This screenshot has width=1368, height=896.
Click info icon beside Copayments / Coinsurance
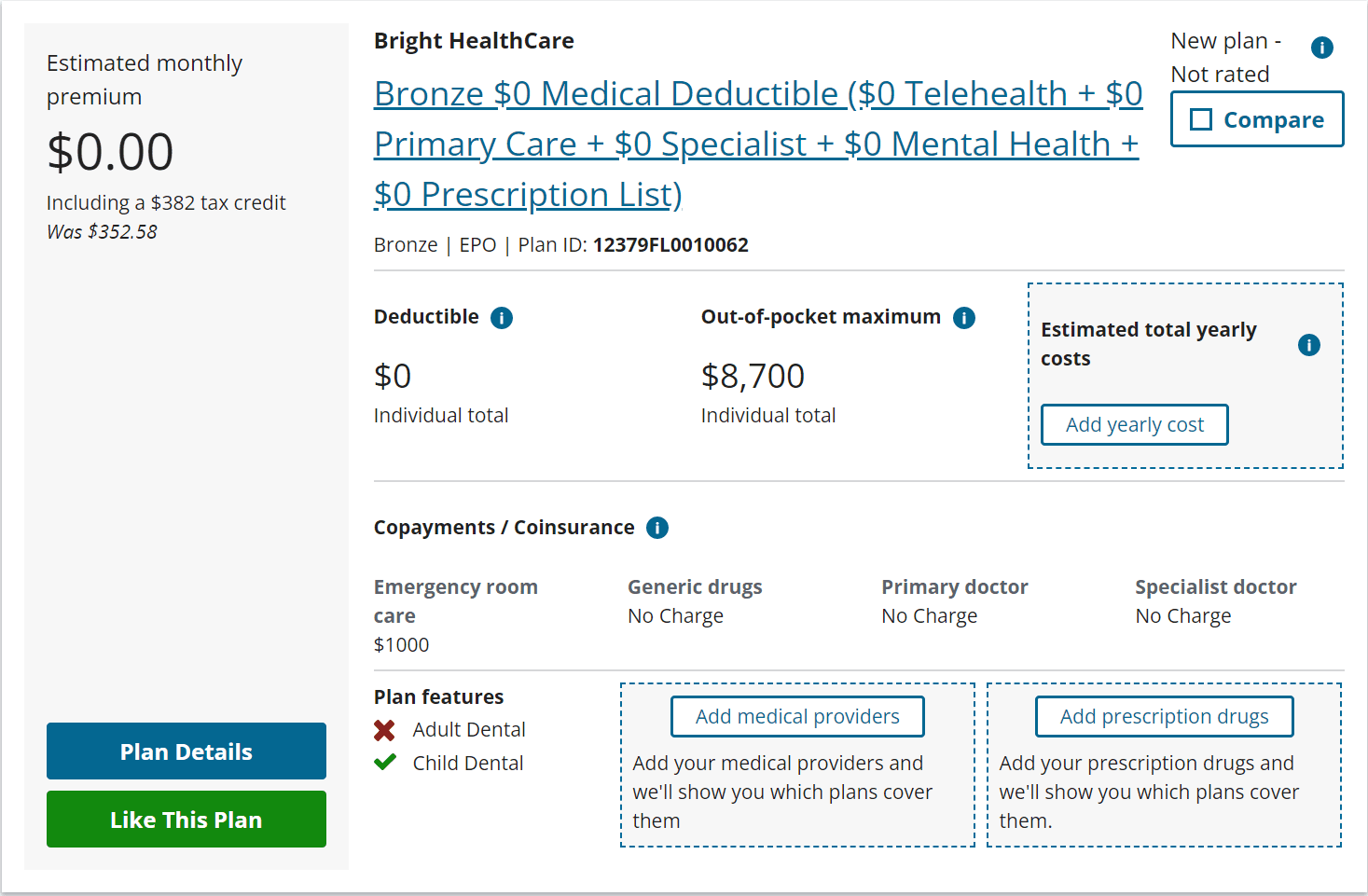click(657, 528)
